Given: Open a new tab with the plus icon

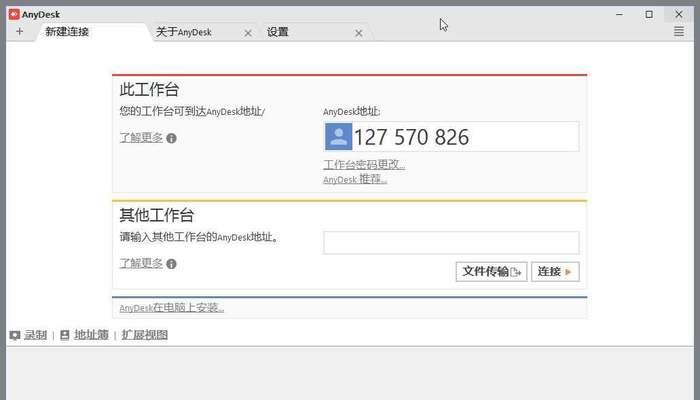Looking at the screenshot, I should pos(19,32).
